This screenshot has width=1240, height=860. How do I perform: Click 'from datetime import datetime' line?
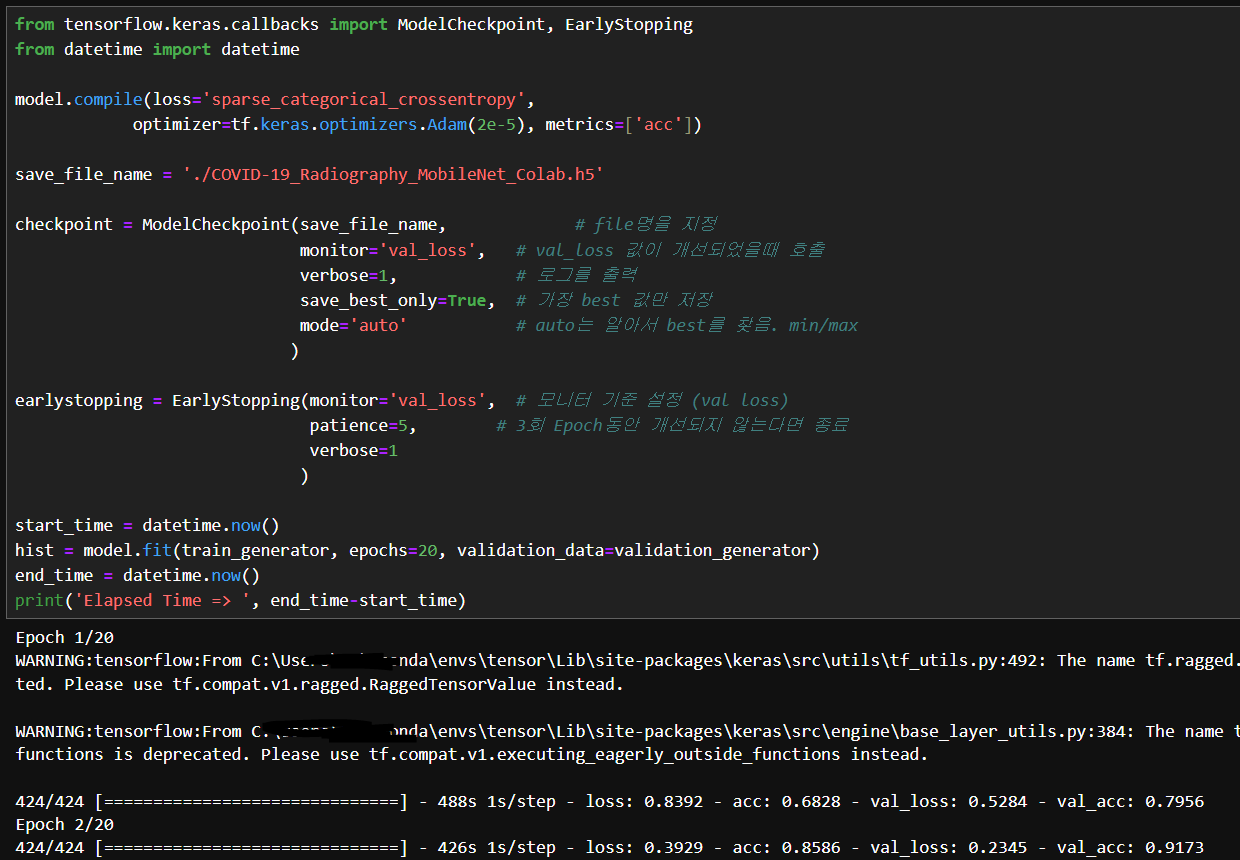click(157, 49)
